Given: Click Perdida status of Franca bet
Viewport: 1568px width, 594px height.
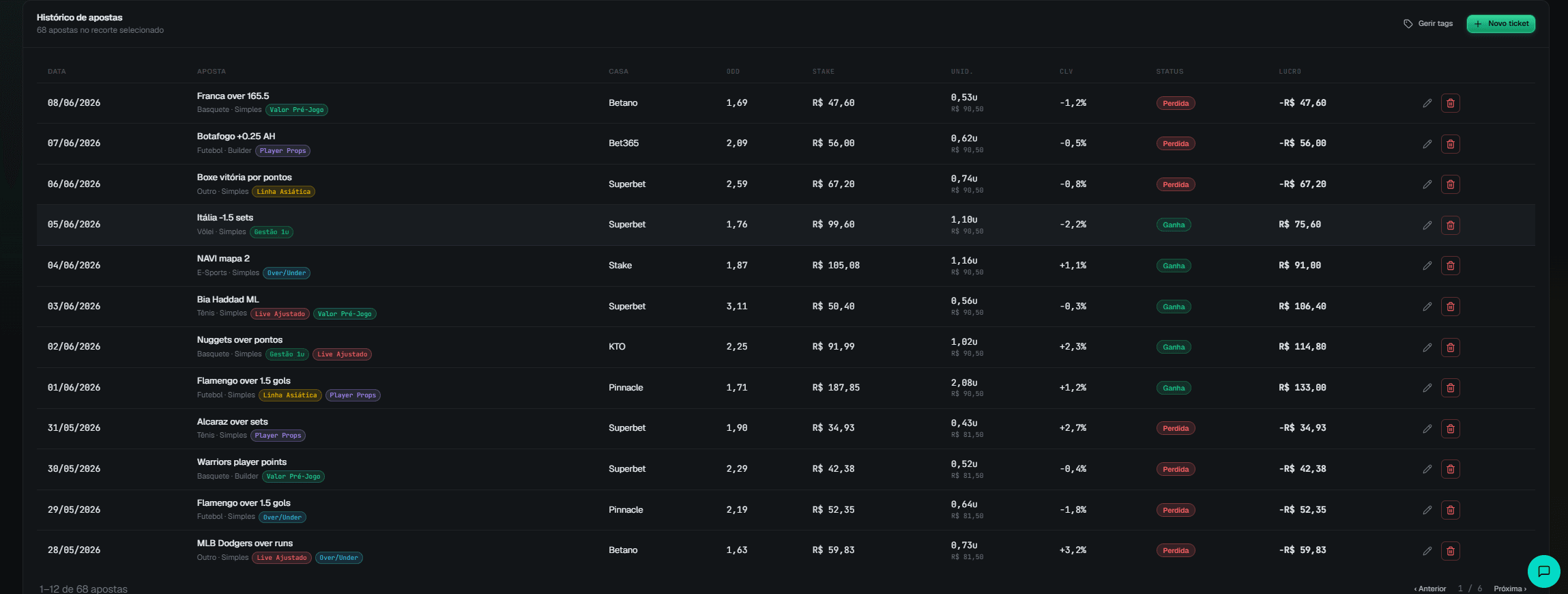Looking at the screenshot, I should [1175, 104].
